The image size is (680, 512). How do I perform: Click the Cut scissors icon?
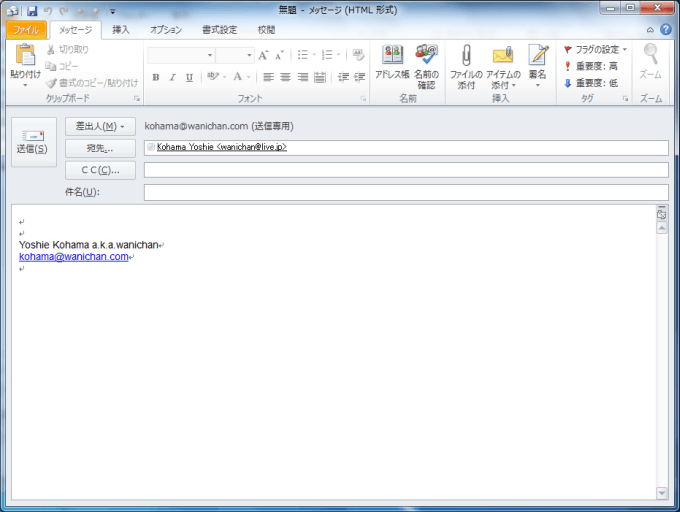51,49
